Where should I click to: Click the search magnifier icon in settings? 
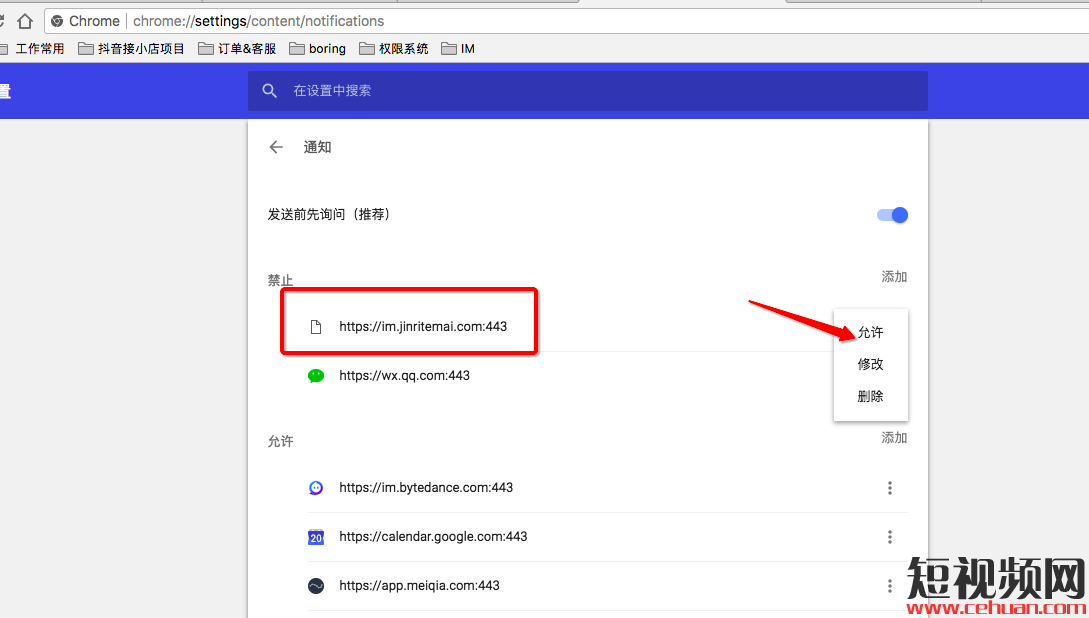point(269,91)
